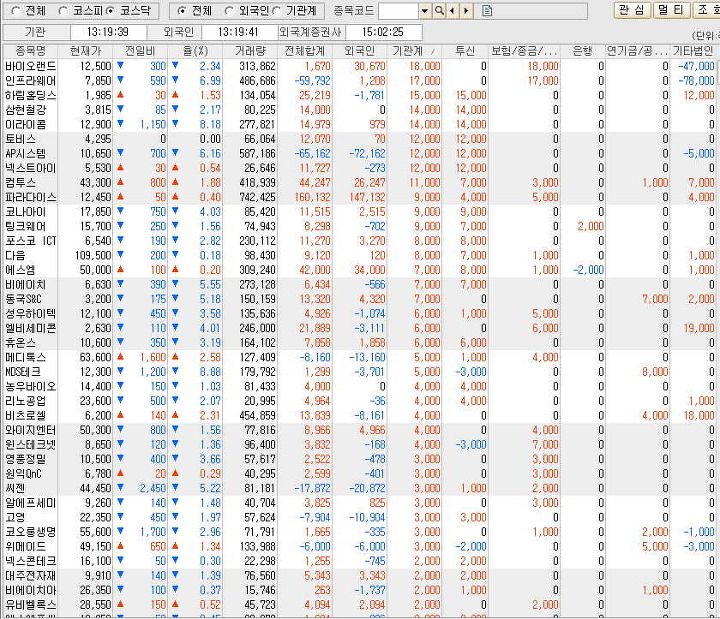Sort by the 거래량 column header
Viewport: 720px width, 619px height.
pyautogui.click(x=250, y=51)
